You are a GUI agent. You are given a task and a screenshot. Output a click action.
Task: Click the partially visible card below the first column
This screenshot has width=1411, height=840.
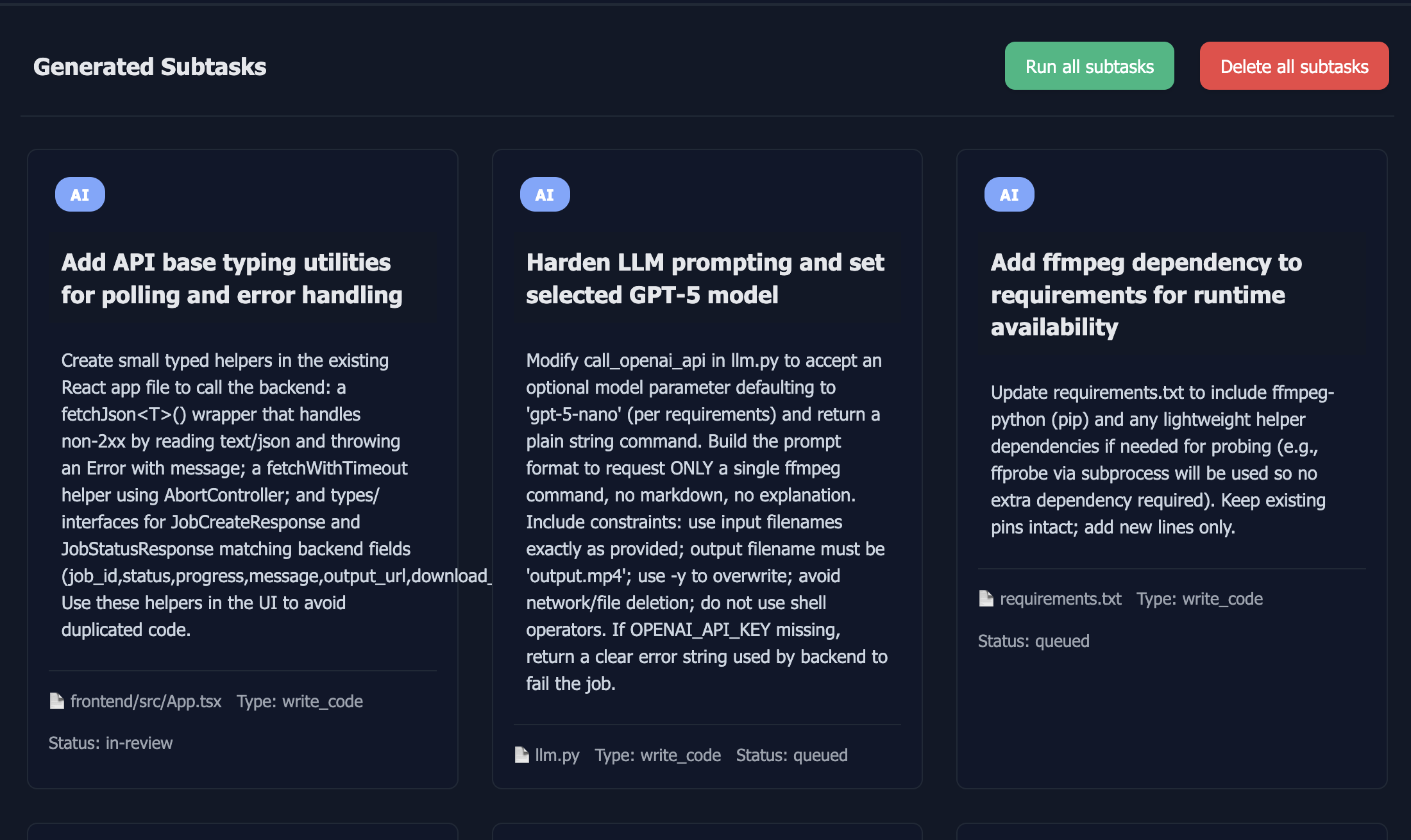[x=243, y=834]
